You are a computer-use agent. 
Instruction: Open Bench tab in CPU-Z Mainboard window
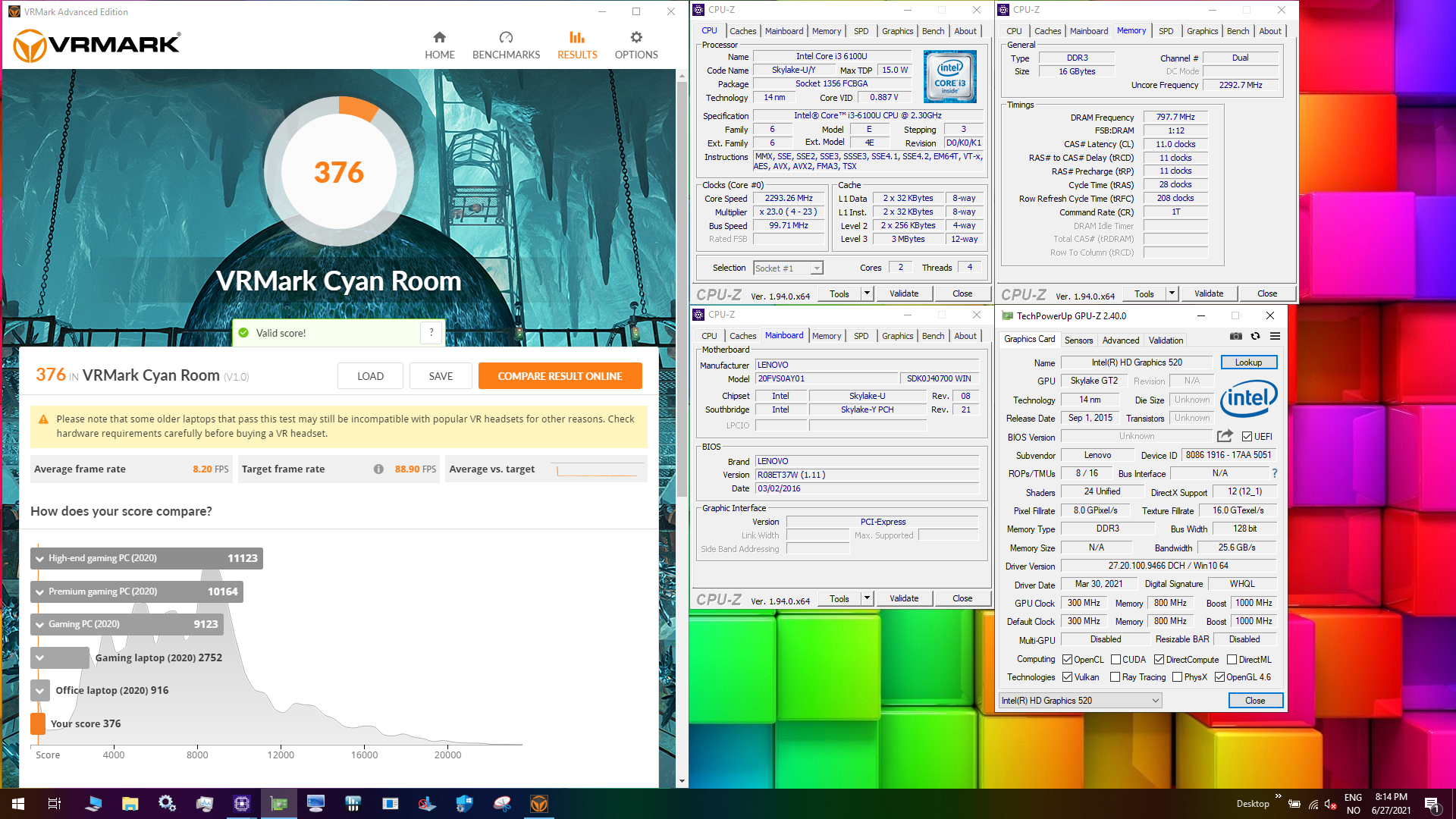point(933,336)
